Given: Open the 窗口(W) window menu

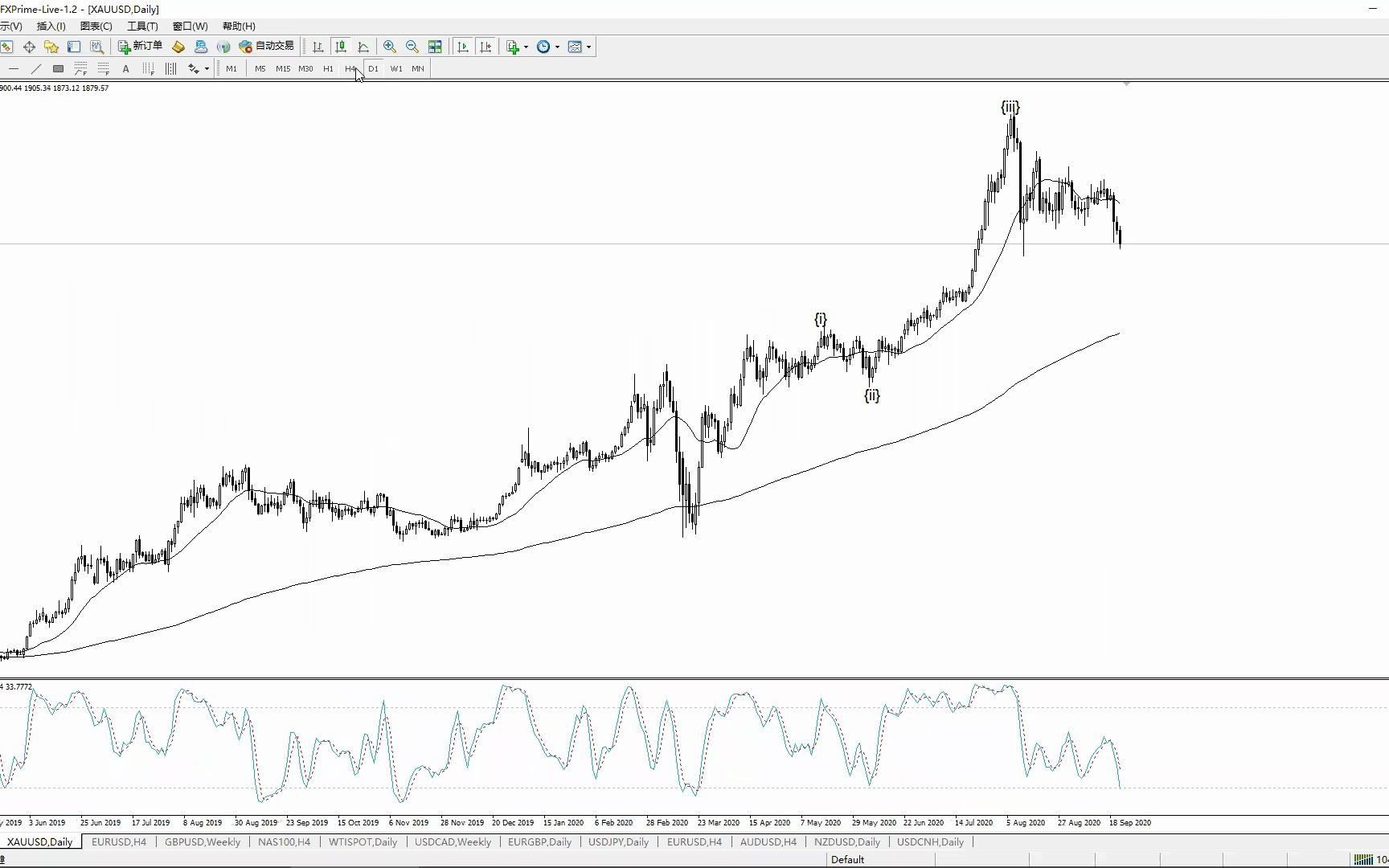Looking at the screenshot, I should (x=190, y=27).
